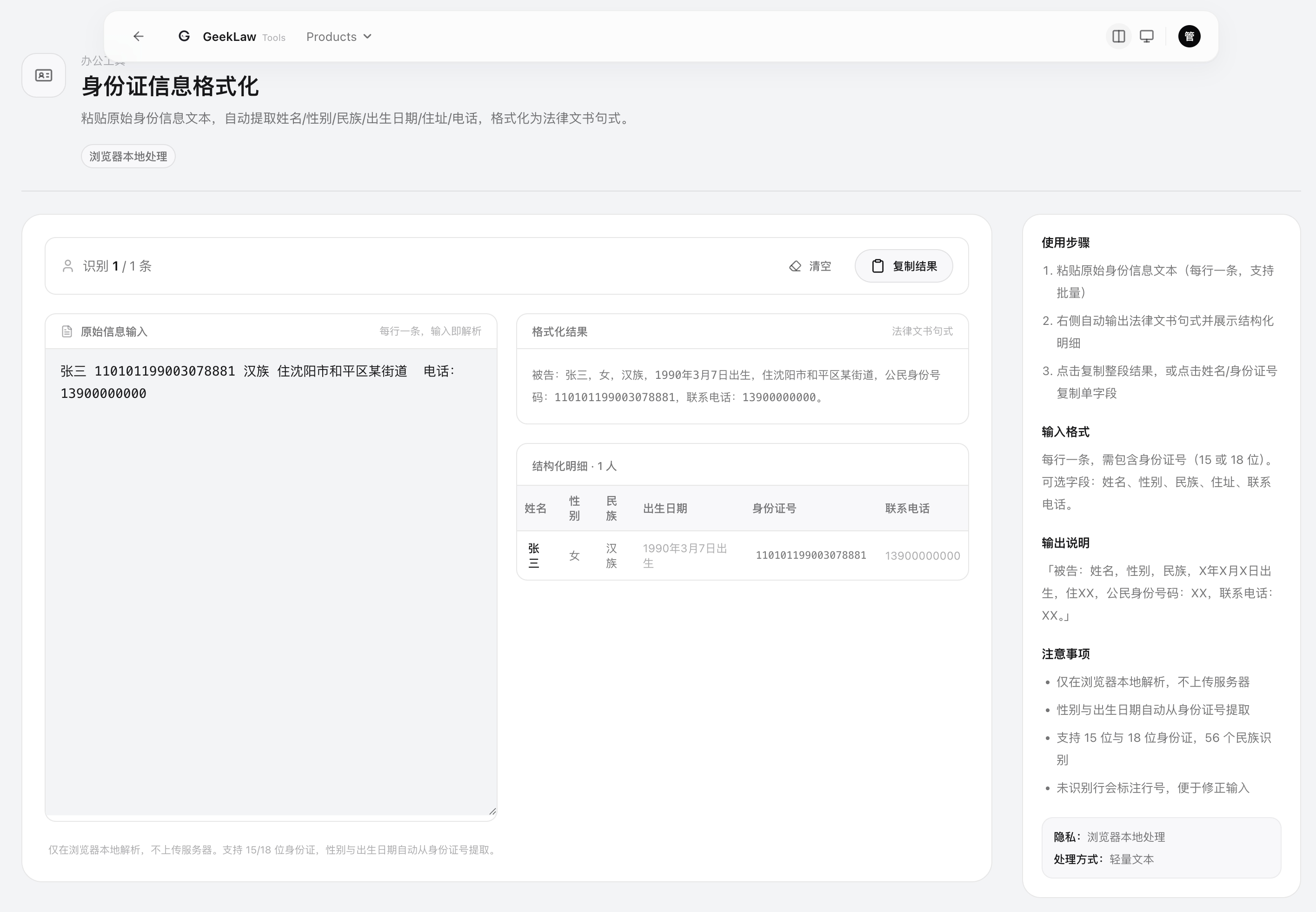Click the 使用步骤 heading
Image resolution: width=1316 pixels, height=912 pixels.
[x=1066, y=243]
